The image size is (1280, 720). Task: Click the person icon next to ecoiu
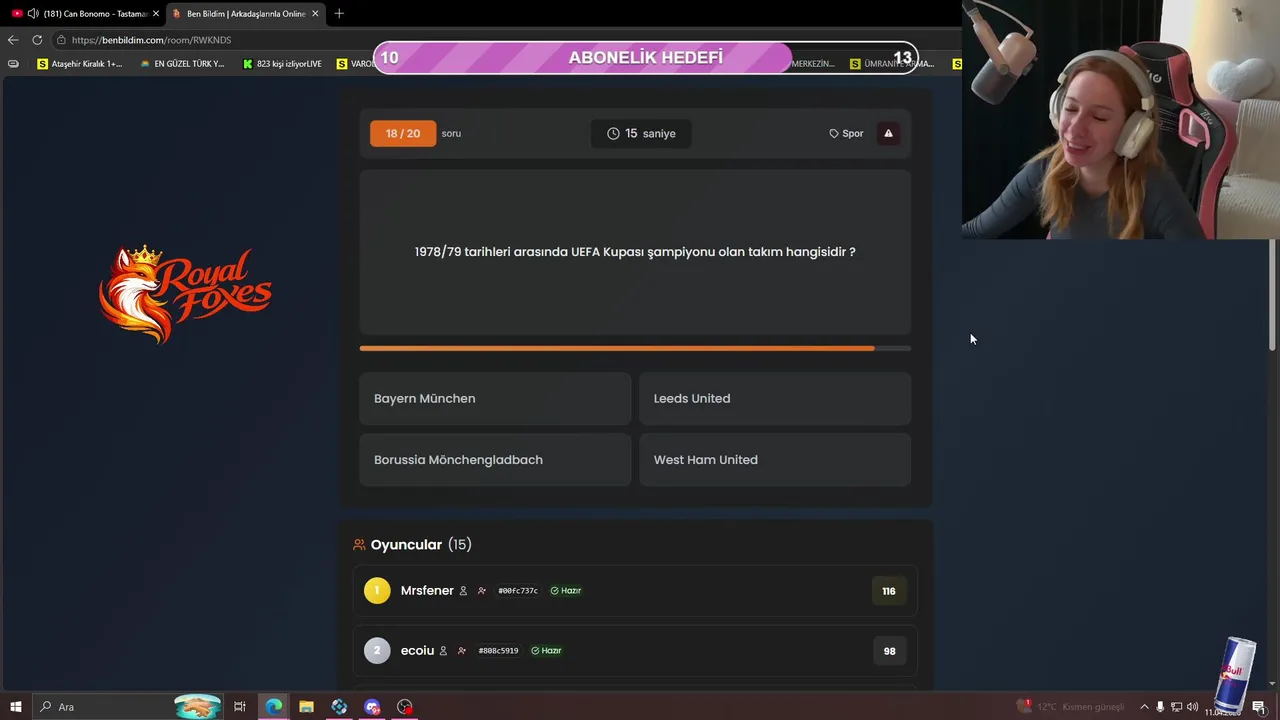[x=443, y=651]
